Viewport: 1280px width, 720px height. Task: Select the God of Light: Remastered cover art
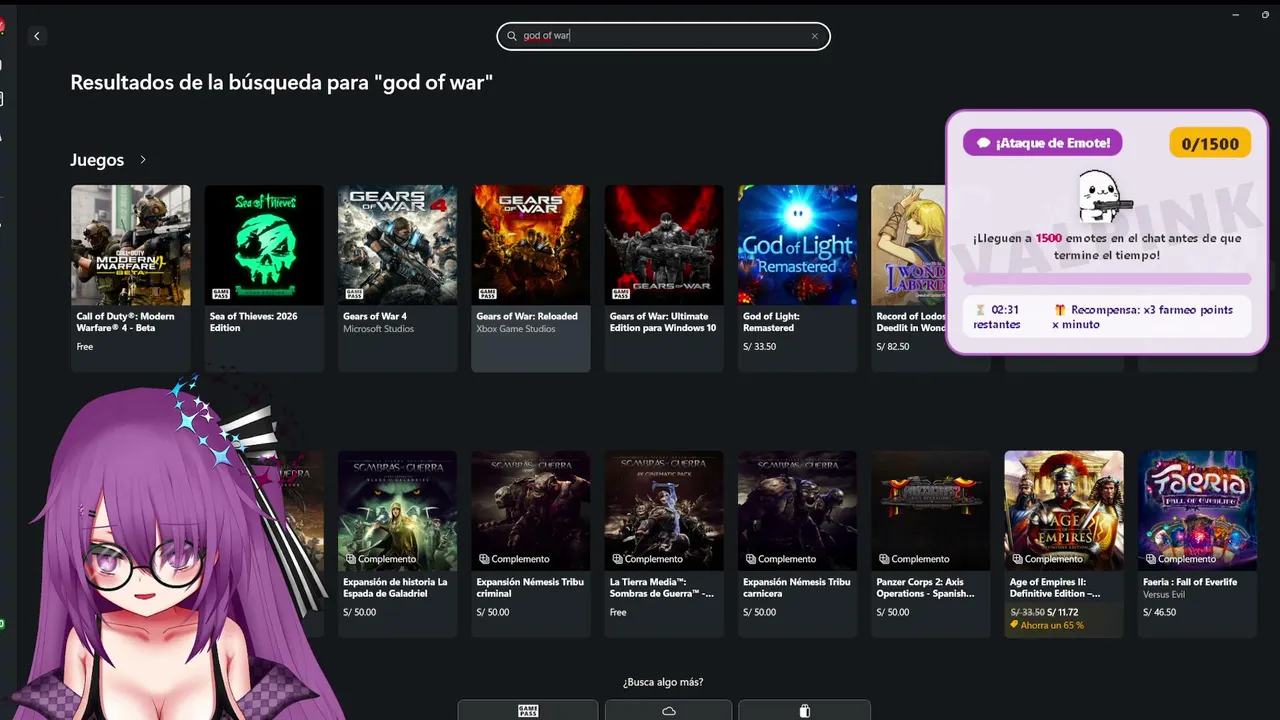[797, 245]
